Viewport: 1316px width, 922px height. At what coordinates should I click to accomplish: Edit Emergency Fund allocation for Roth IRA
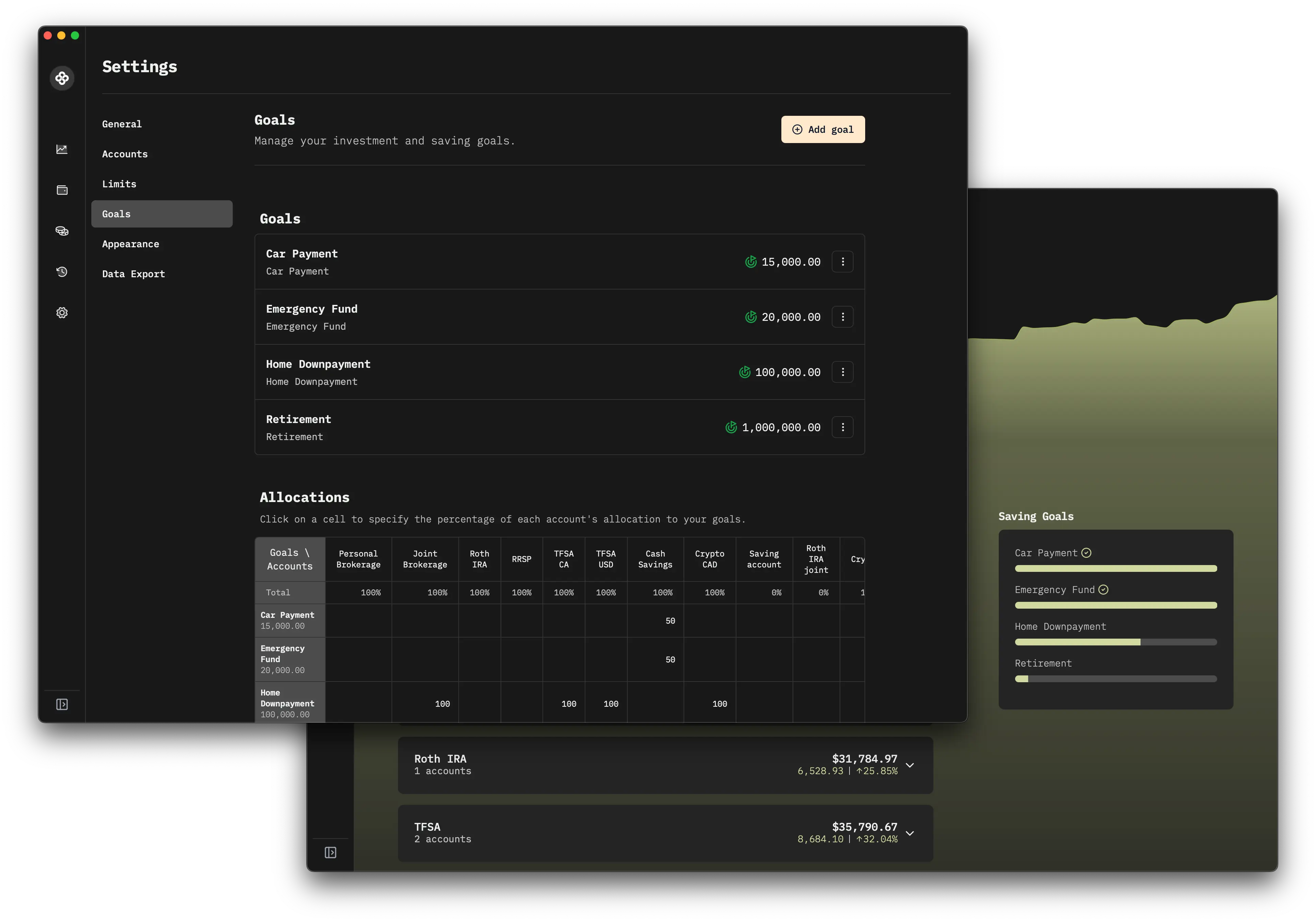coord(479,659)
